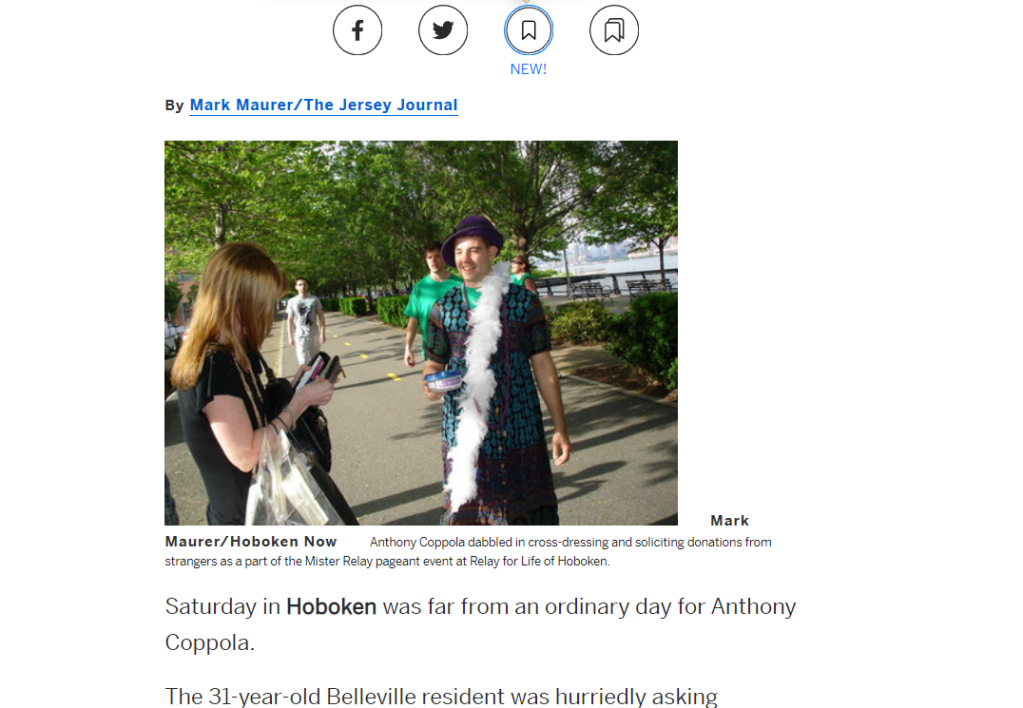This screenshot has height=708, width=1023.
Task: Click the paragraph about the 31-year-old Belleville resident
Action: (441, 696)
